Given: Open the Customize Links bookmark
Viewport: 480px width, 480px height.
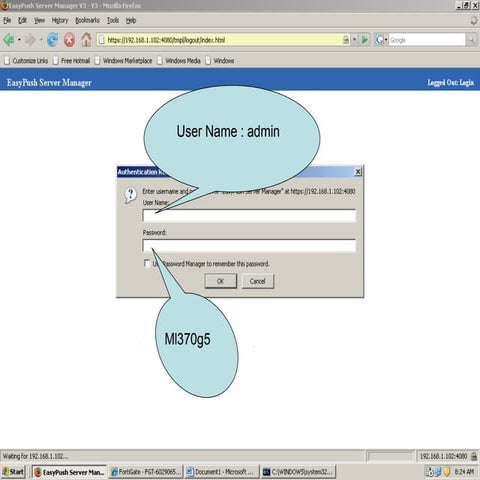Looking at the screenshot, I should coord(26,61).
